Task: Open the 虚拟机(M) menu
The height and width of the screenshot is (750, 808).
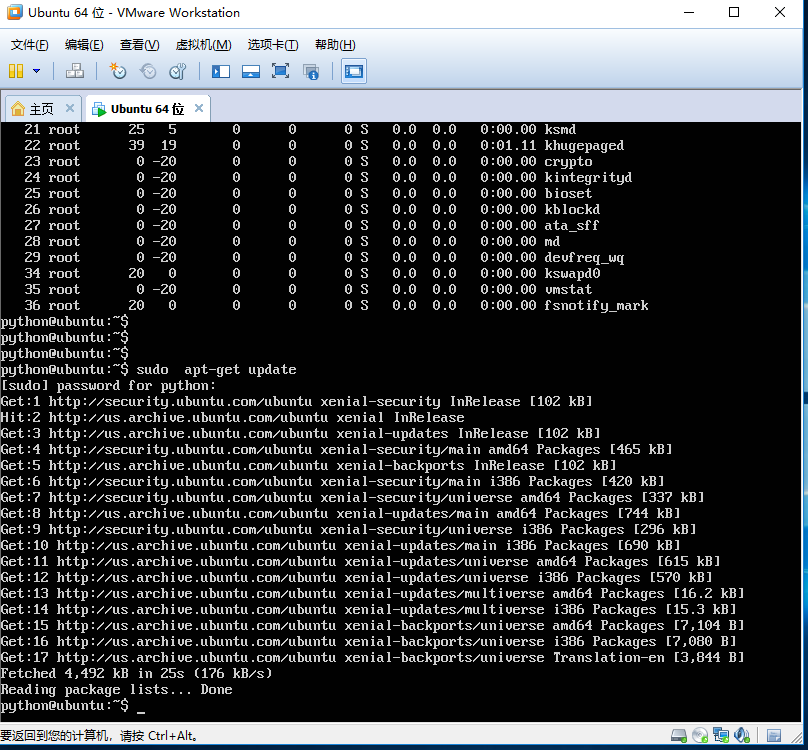Action: coord(203,45)
